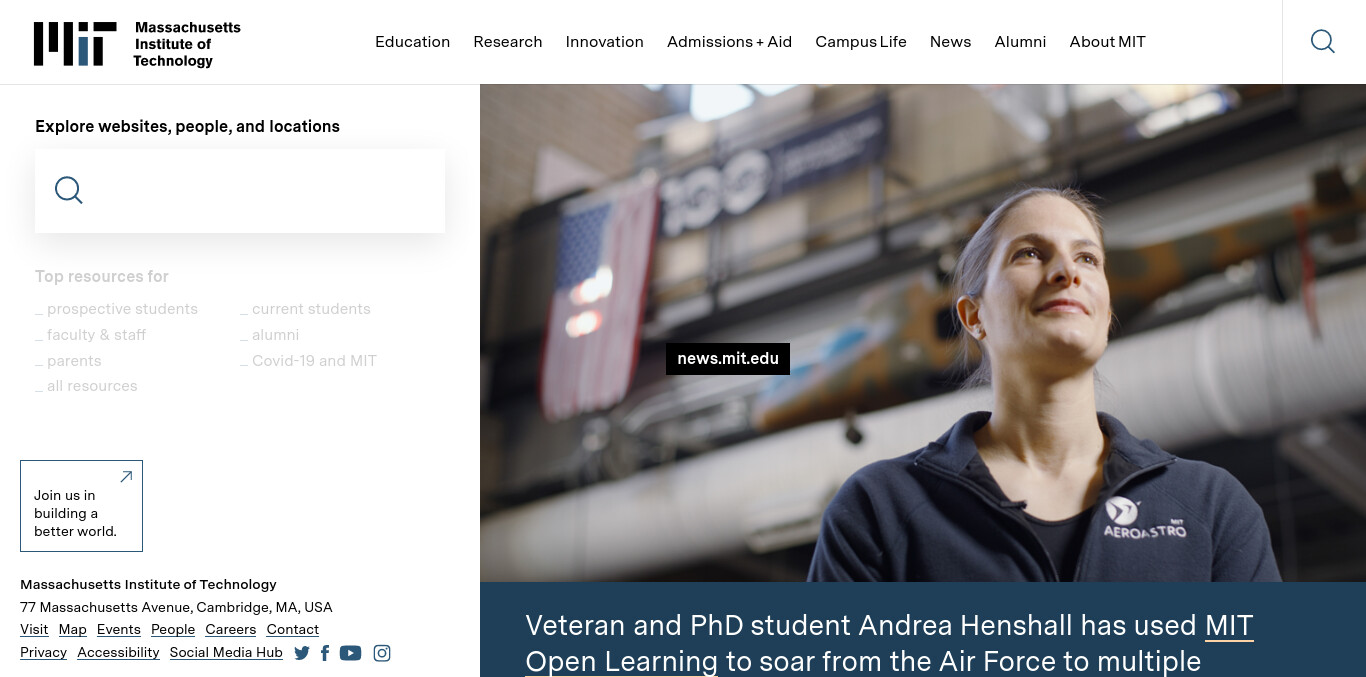This screenshot has width=1366, height=677.
Task: Focus the explore websites search field
Action: tap(240, 191)
